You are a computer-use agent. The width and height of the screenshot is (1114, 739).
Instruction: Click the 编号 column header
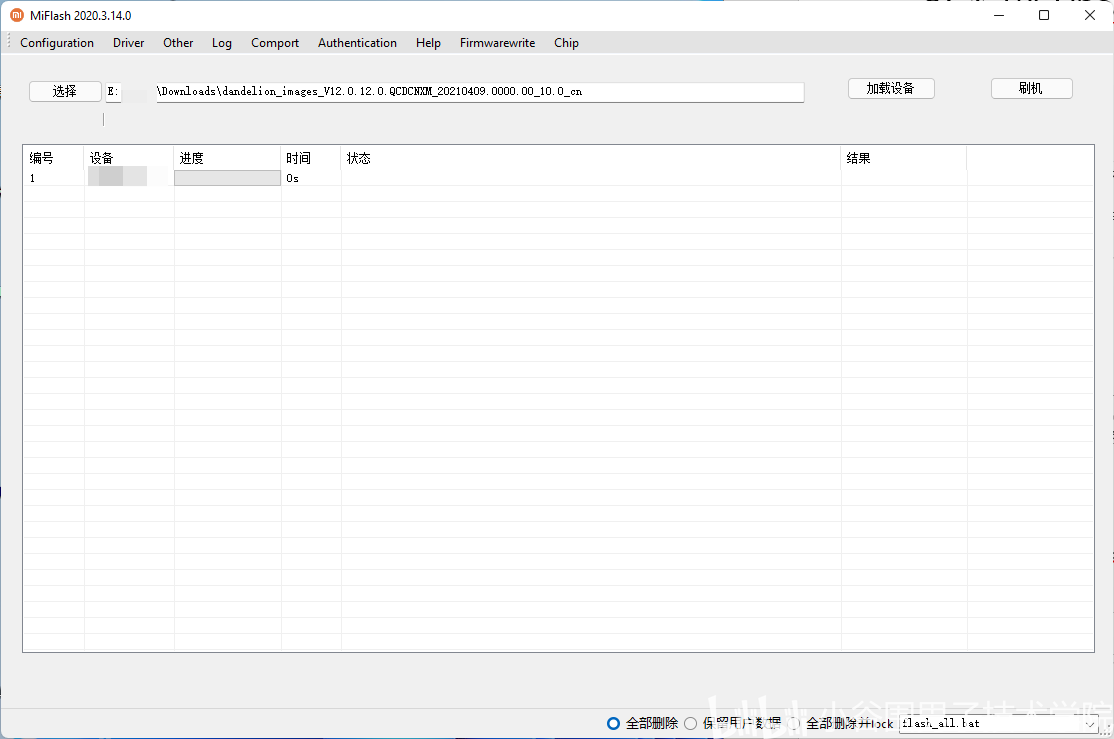pos(54,158)
